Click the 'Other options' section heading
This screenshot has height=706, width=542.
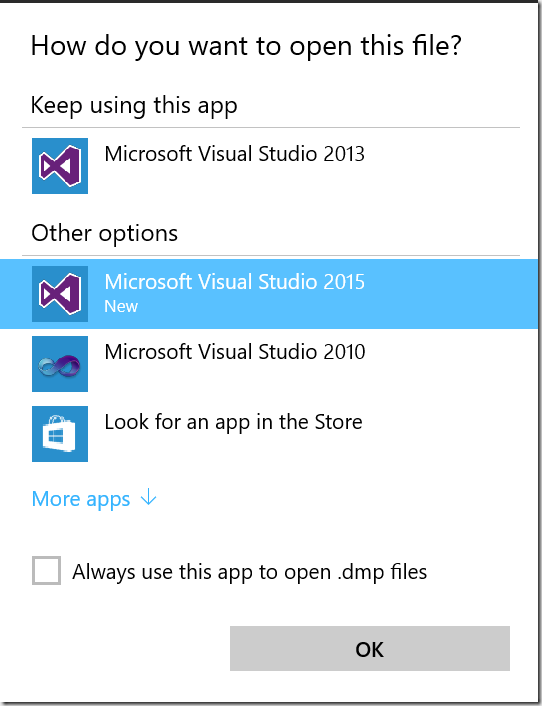click(x=104, y=234)
